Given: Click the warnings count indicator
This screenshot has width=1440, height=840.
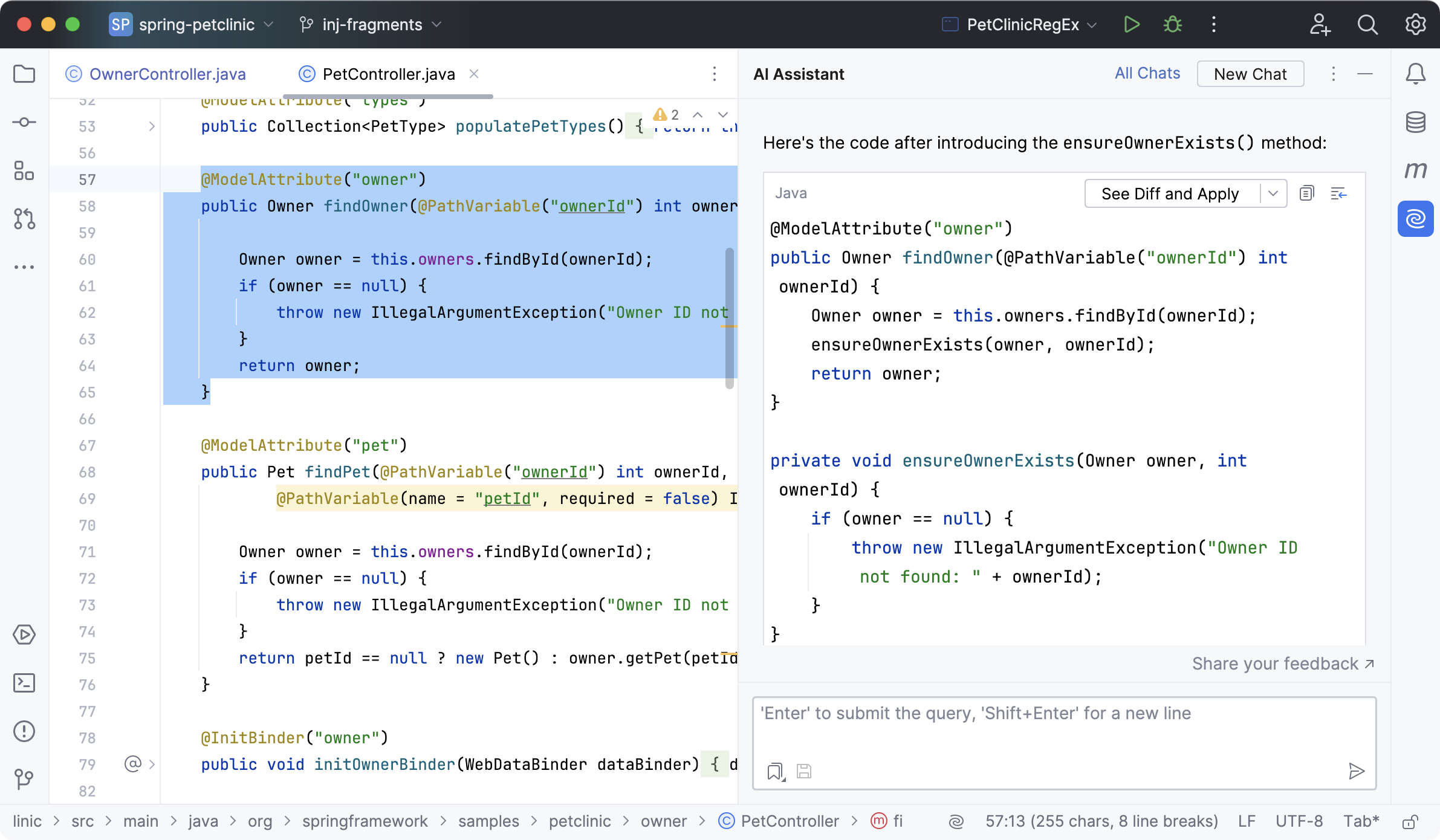Looking at the screenshot, I should tap(666, 115).
